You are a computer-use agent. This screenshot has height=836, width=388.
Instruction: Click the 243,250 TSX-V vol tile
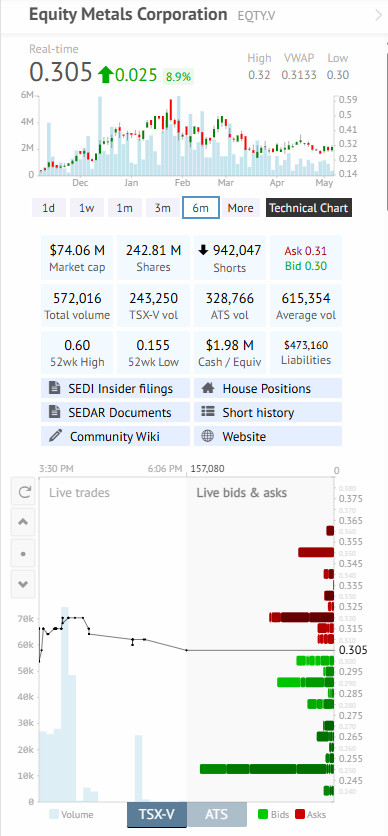153,306
